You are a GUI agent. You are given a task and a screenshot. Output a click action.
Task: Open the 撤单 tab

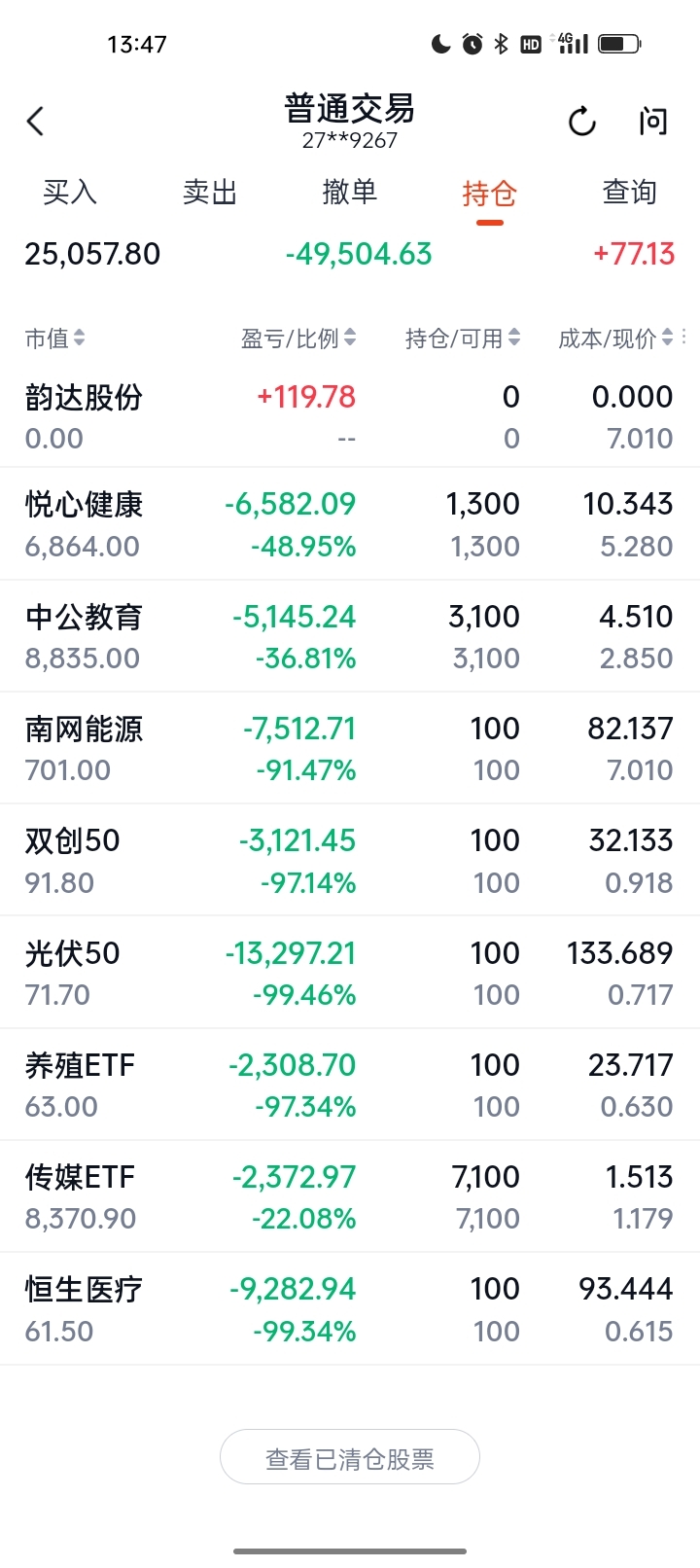350,193
